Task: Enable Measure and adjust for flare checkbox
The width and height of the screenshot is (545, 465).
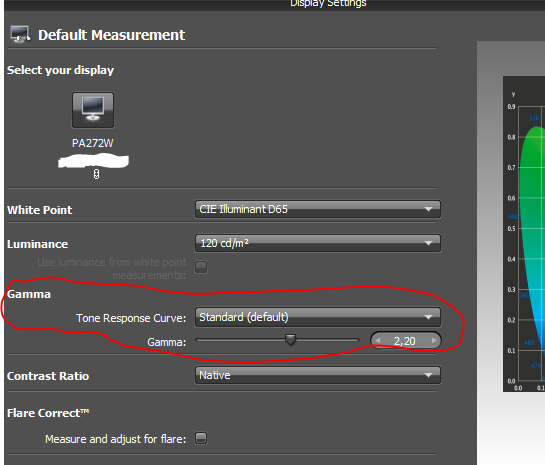Action: (201, 438)
